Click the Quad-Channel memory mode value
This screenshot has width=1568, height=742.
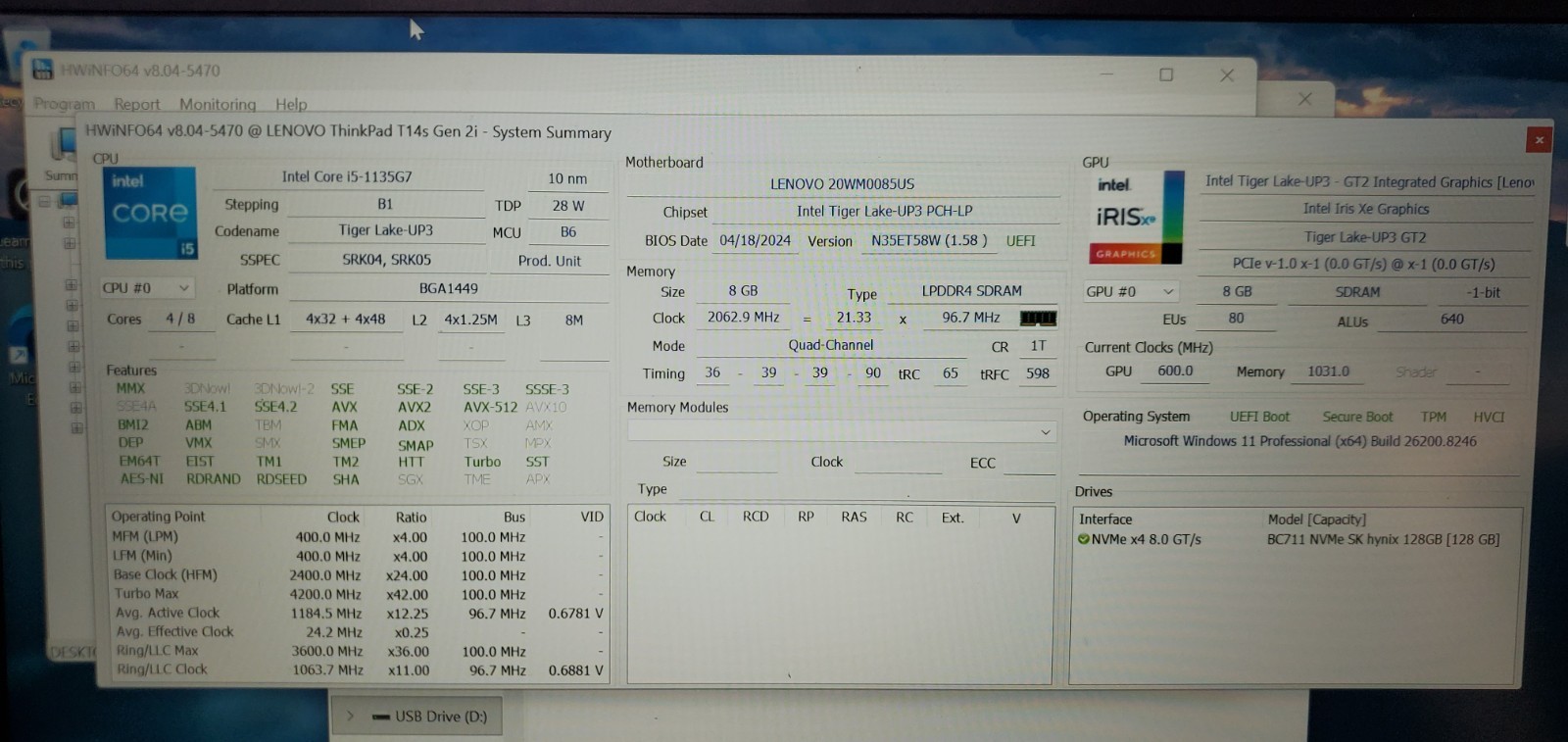point(831,345)
